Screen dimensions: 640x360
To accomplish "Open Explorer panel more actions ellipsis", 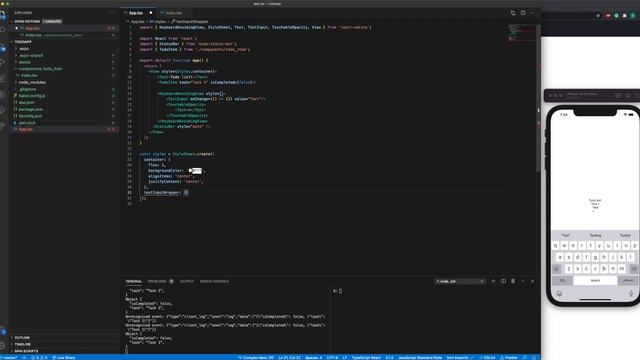I will (111, 13).
